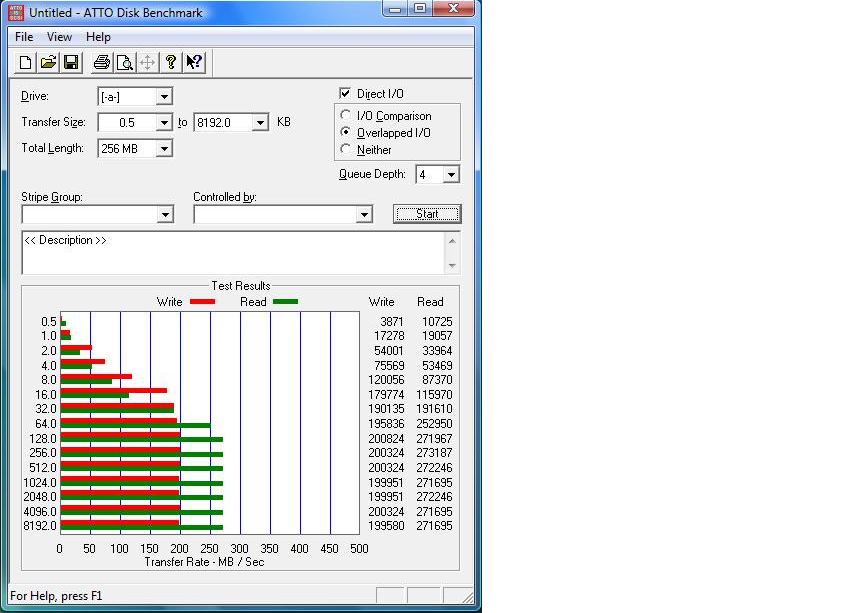Click the Description scrollbar down arrow
The image size is (864, 613).
click(452, 265)
